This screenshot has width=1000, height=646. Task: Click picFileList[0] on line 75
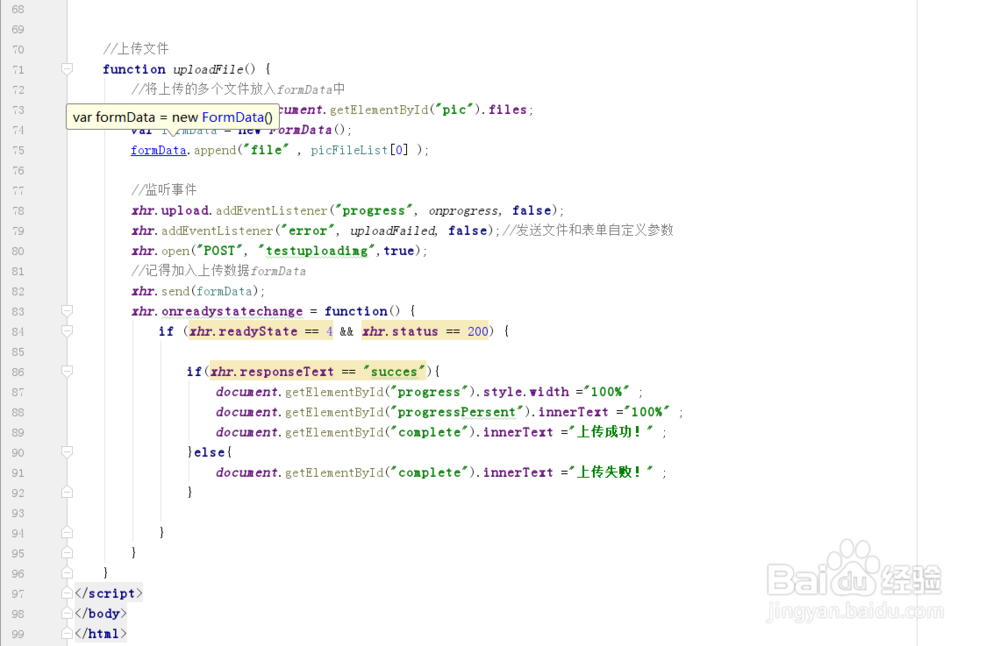click(x=359, y=150)
